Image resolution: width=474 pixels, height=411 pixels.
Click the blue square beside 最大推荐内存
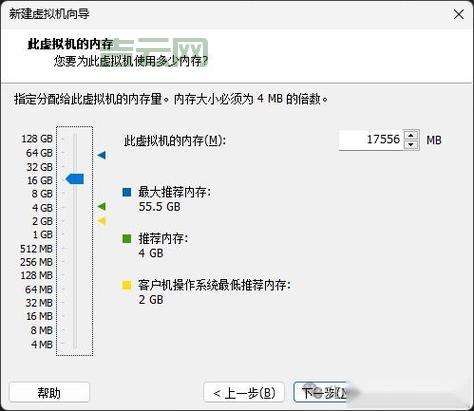(127, 192)
